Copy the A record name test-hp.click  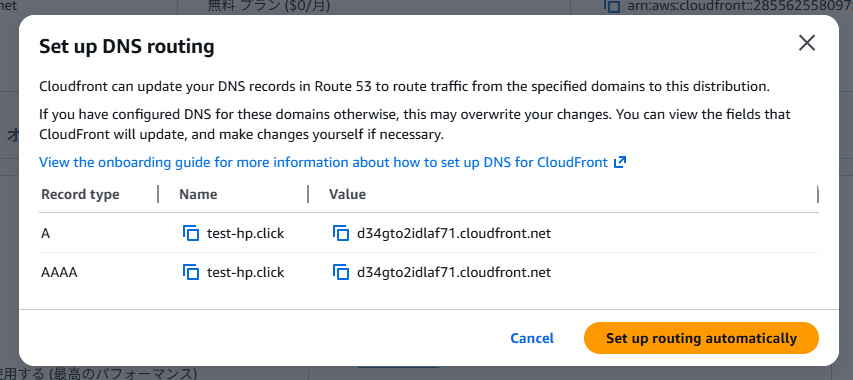point(191,233)
